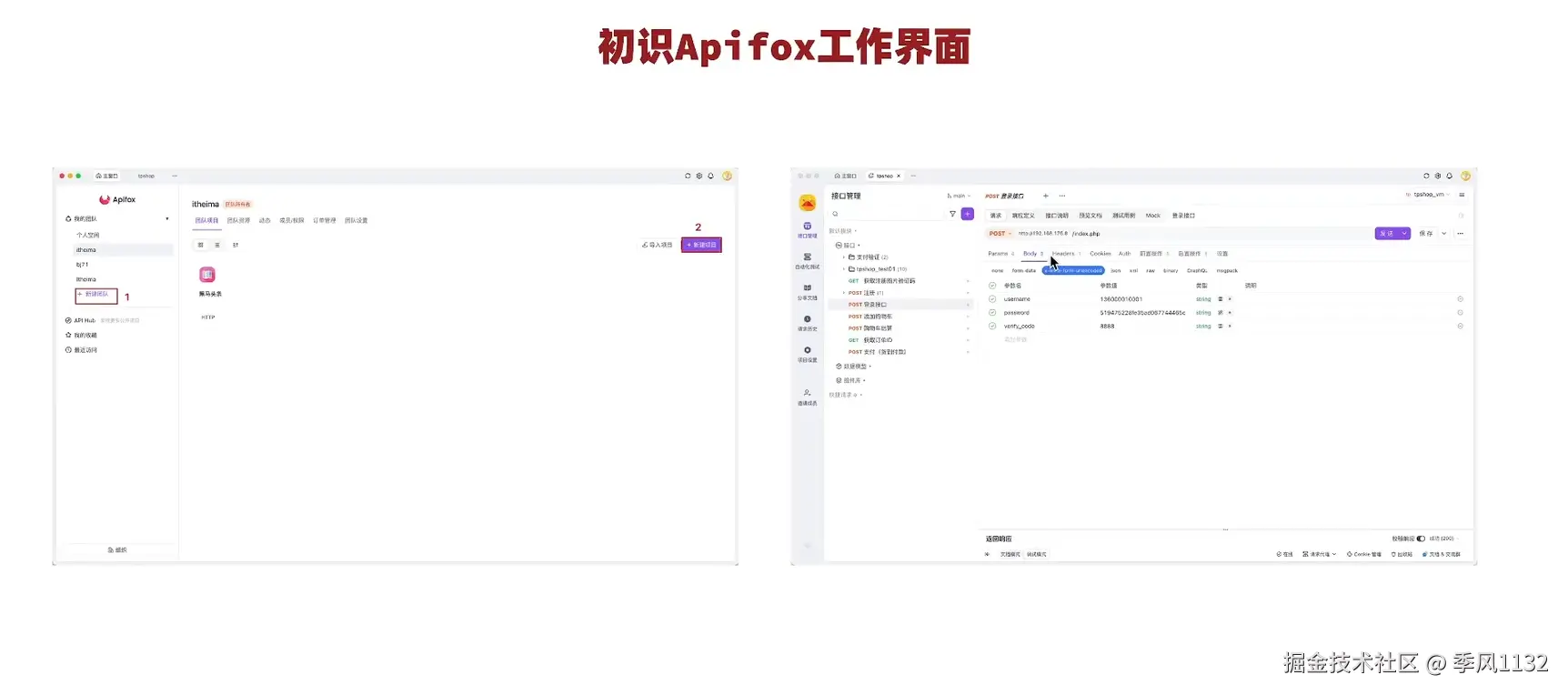This screenshot has height=695, width=1568.
Task: Toggle the password parameter checkbox
Action: click(x=992, y=313)
